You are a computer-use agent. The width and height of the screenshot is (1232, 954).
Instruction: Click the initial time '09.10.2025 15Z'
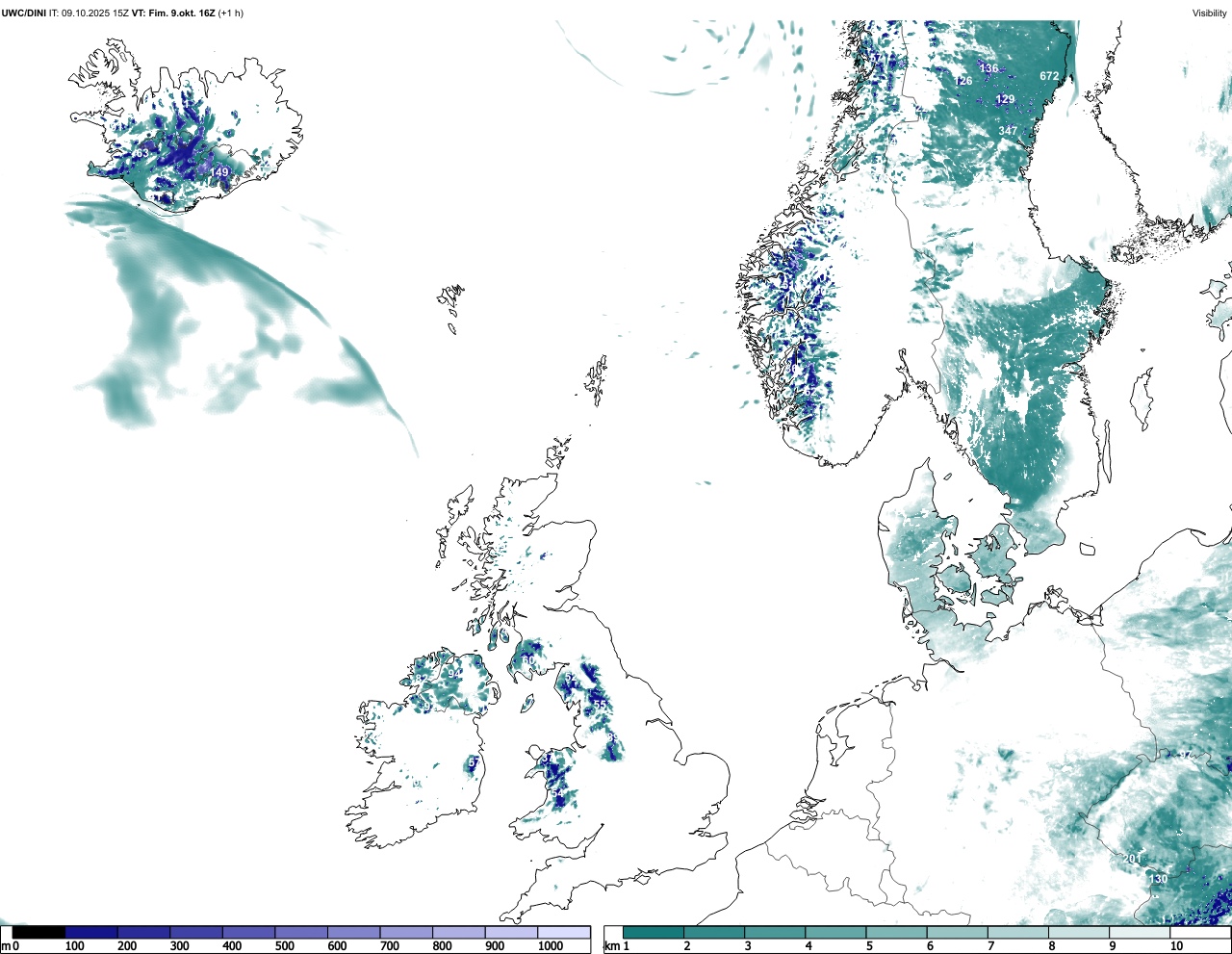97,13
